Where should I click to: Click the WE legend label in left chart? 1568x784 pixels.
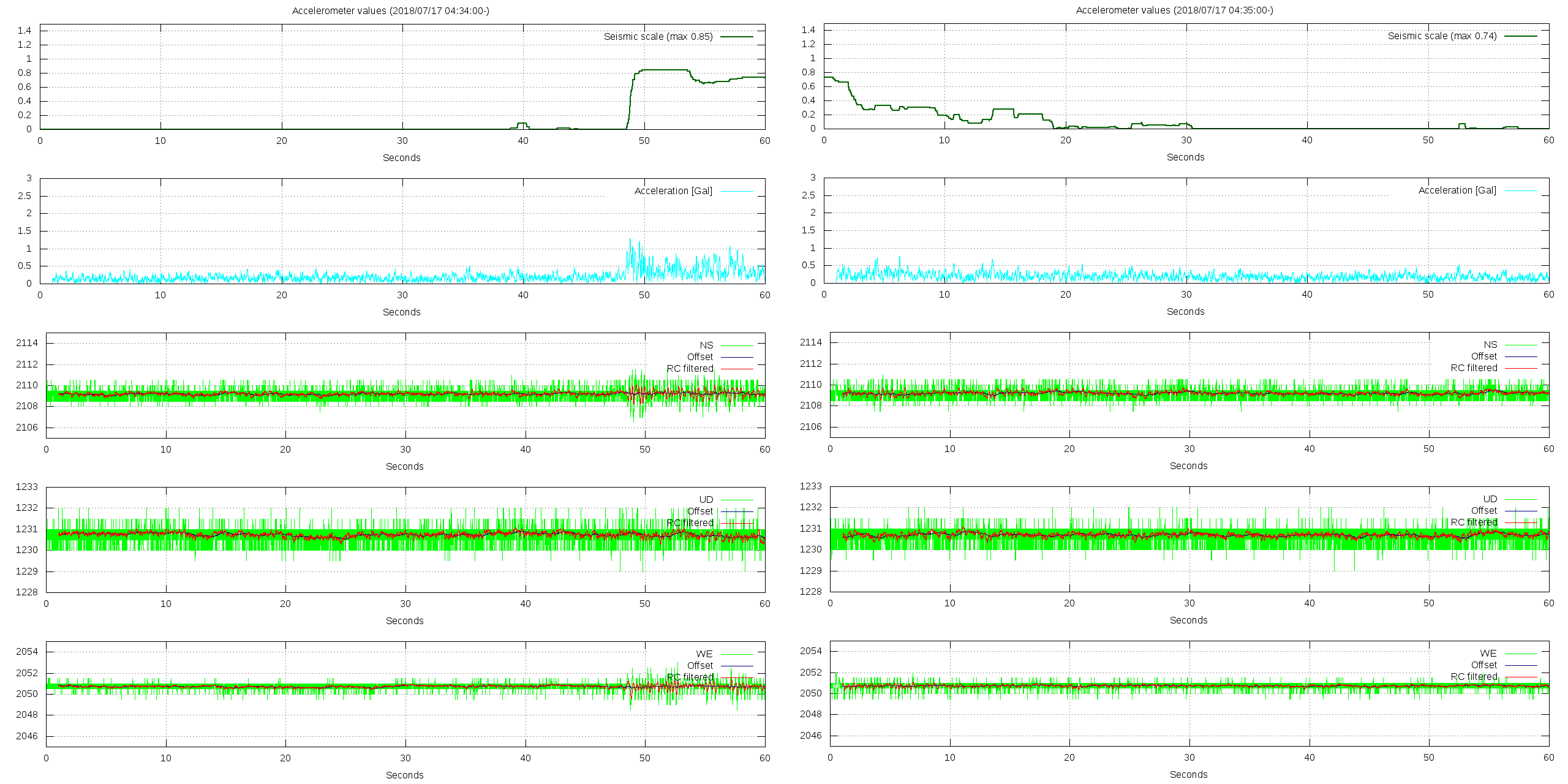tap(704, 654)
